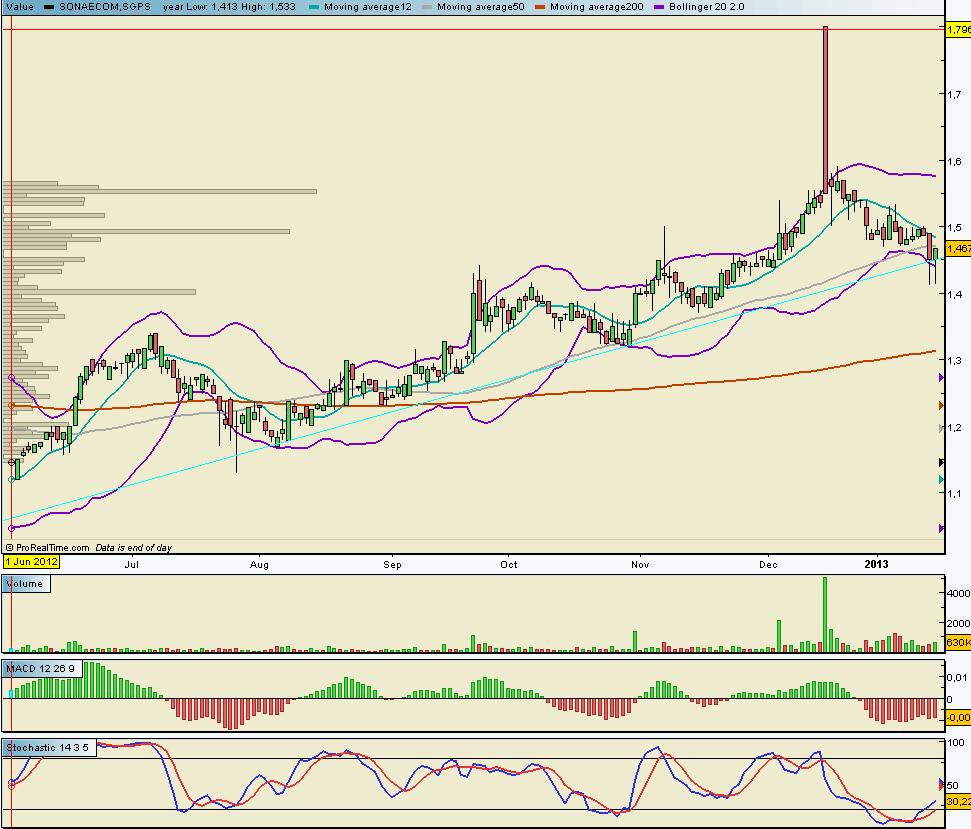Click the Moving average200 legend label
Screen dimensions: 971x829
(x=597, y=7)
